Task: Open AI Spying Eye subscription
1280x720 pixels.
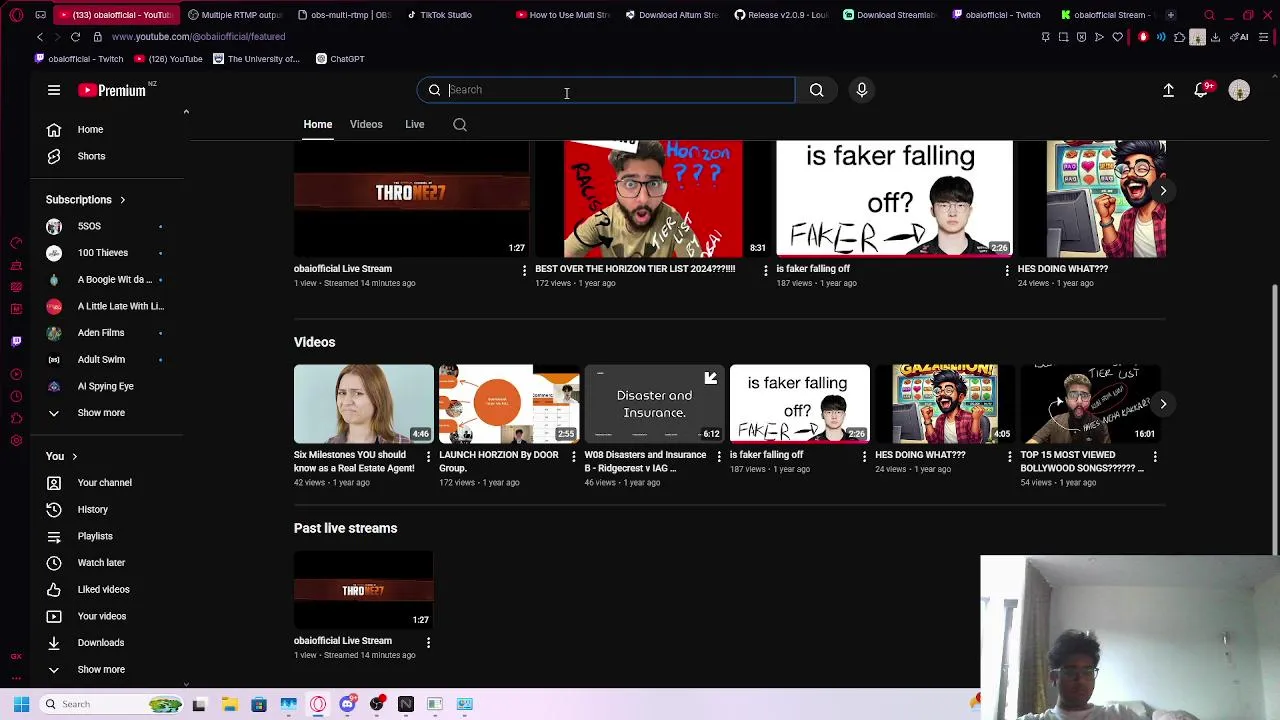Action: click(105, 386)
